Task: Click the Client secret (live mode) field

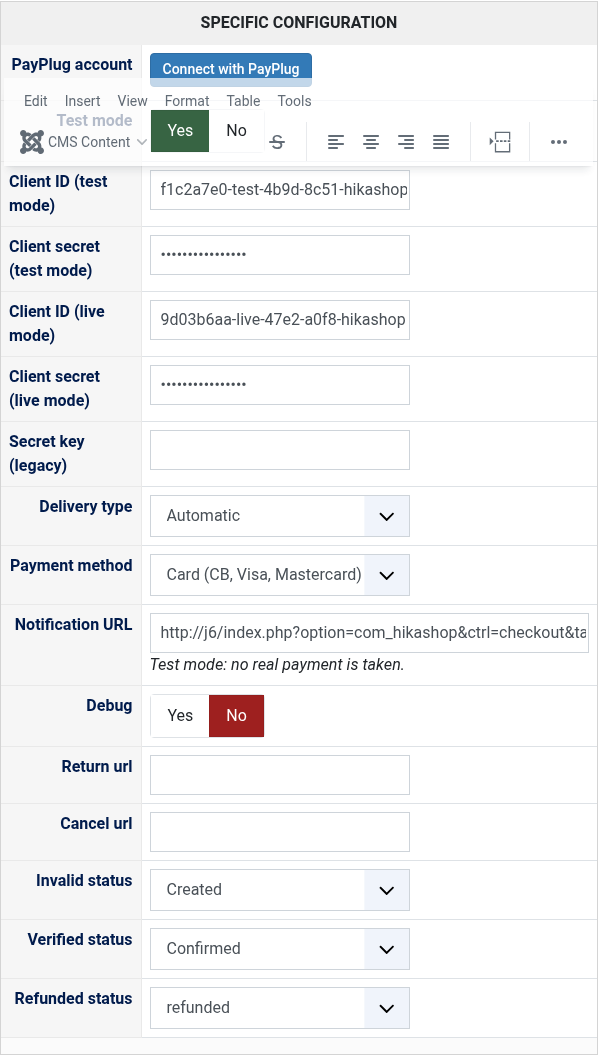Action: coord(280,385)
